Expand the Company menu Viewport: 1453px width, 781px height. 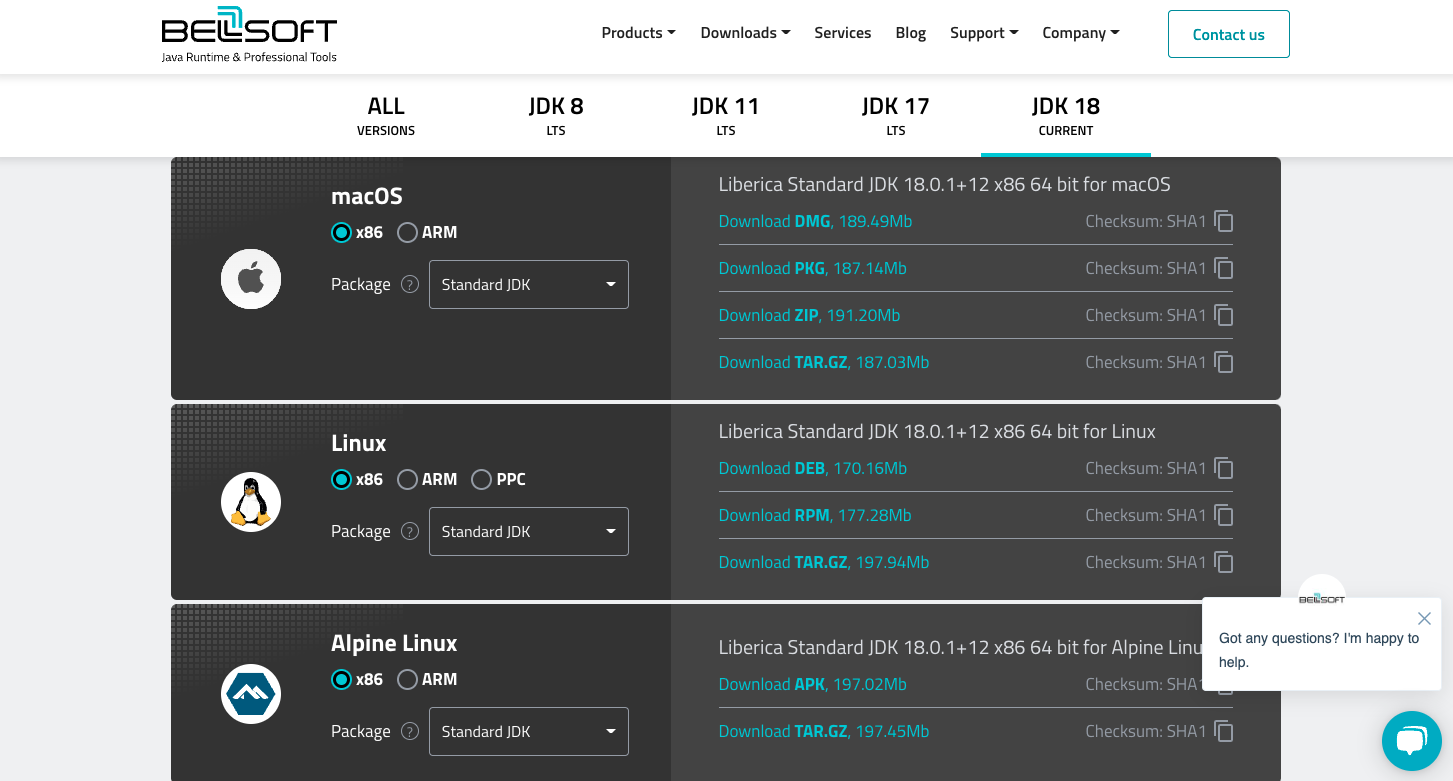click(x=1081, y=33)
